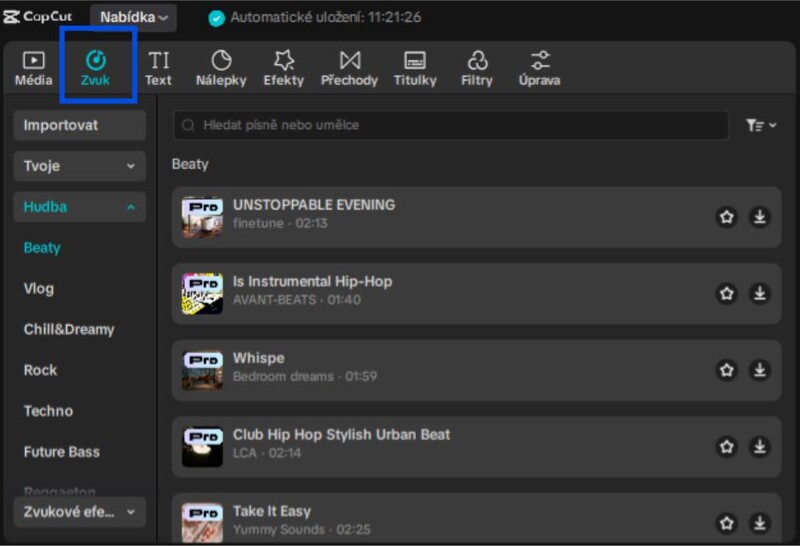The width and height of the screenshot is (800, 546).
Task: Open the Filtry filters icon
Action: coord(477,61)
